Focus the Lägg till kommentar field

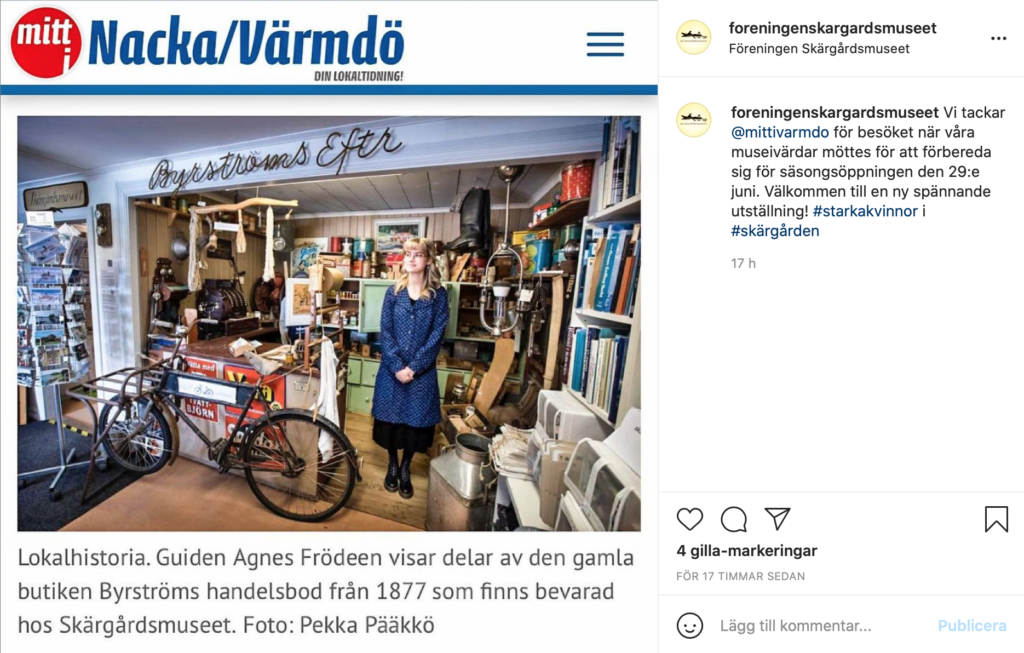[x=823, y=626]
